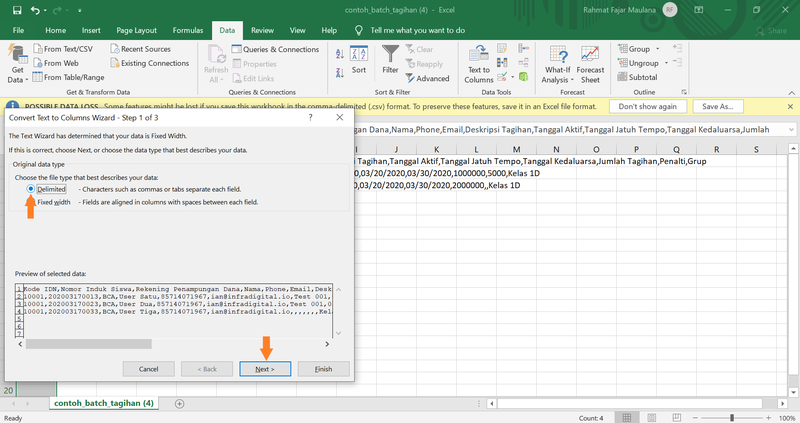Screen dimensions: 800x423
Task: Choose From Table/Range
Action: click(69, 78)
